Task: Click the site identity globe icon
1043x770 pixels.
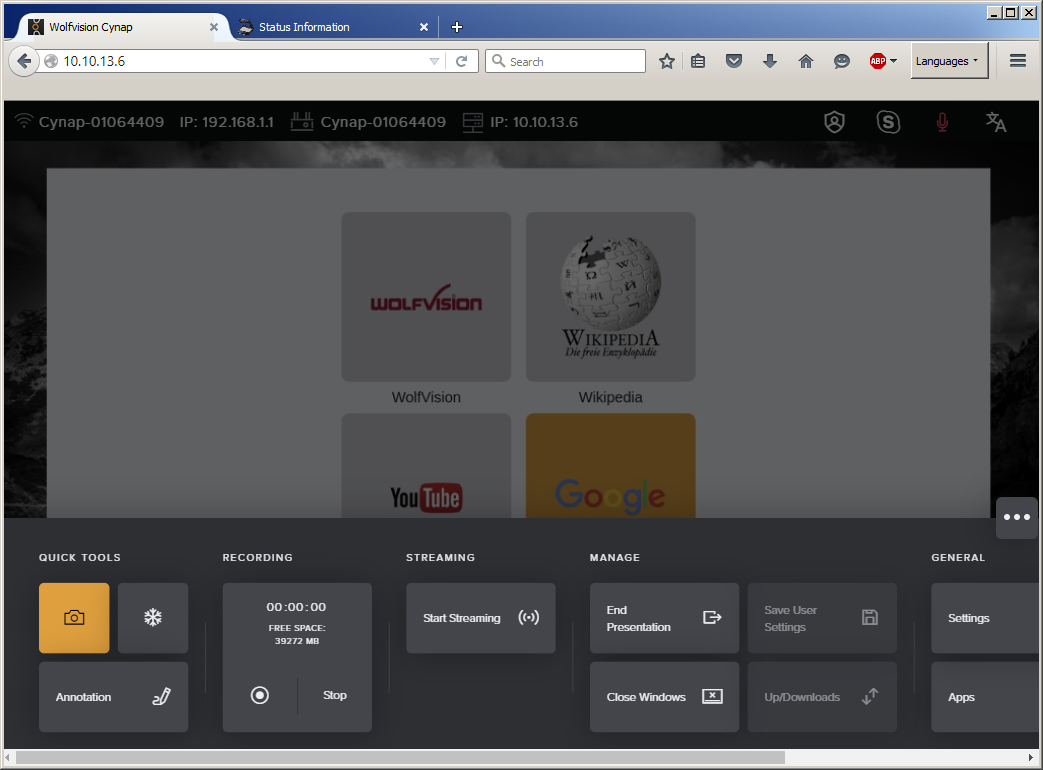Action: click(51, 61)
